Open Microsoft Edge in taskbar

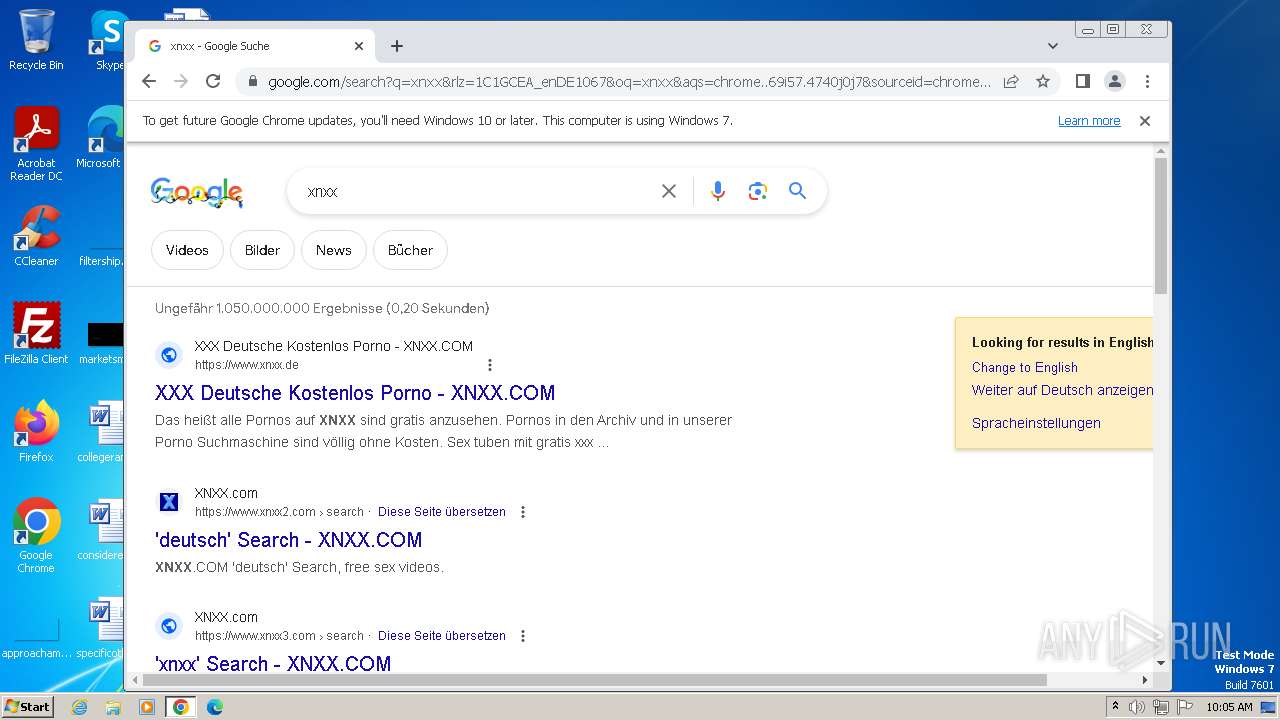215,707
